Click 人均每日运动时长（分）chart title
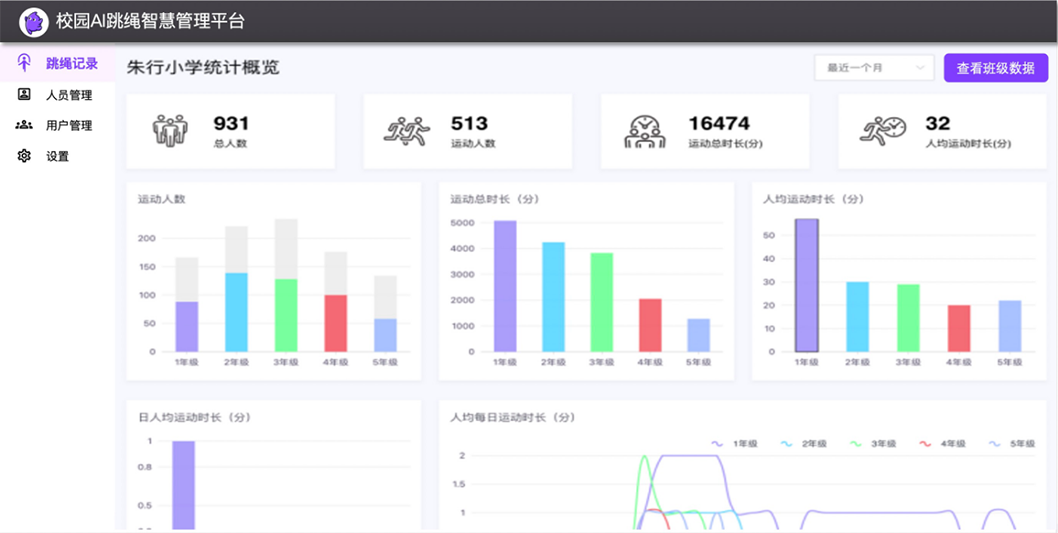The image size is (1058, 533). click(513, 418)
